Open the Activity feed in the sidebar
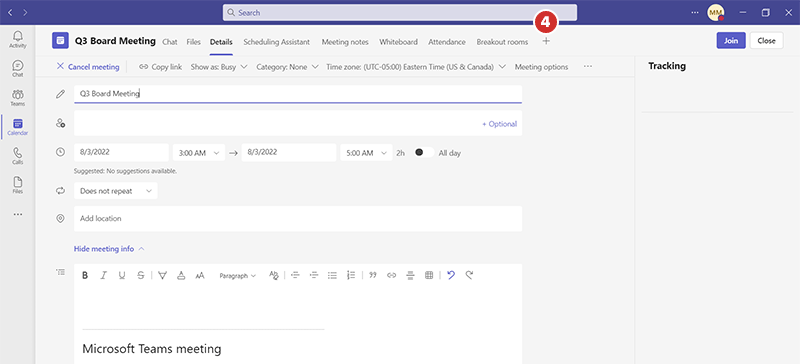 pyautogui.click(x=18, y=39)
